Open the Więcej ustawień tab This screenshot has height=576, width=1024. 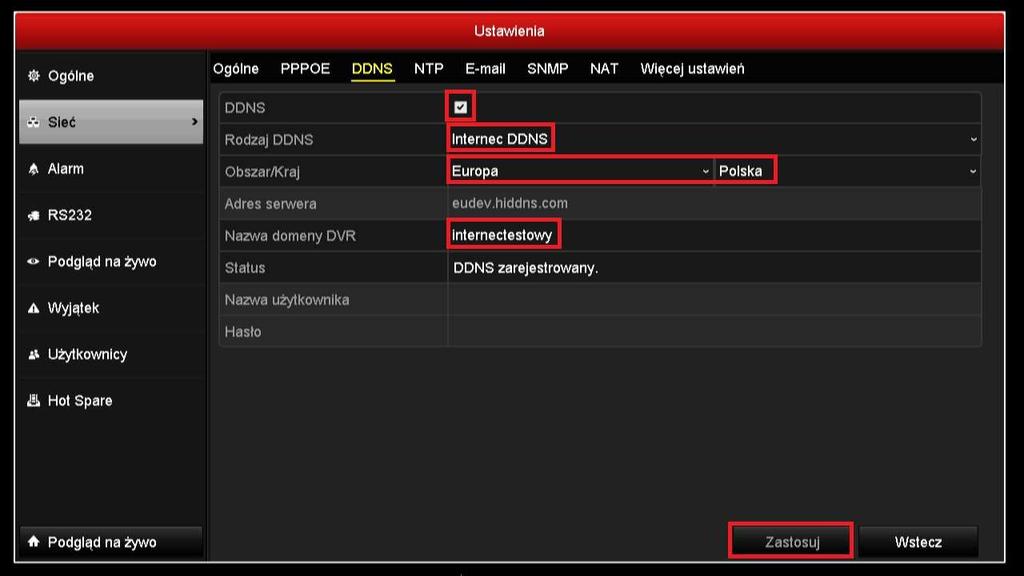point(692,69)
